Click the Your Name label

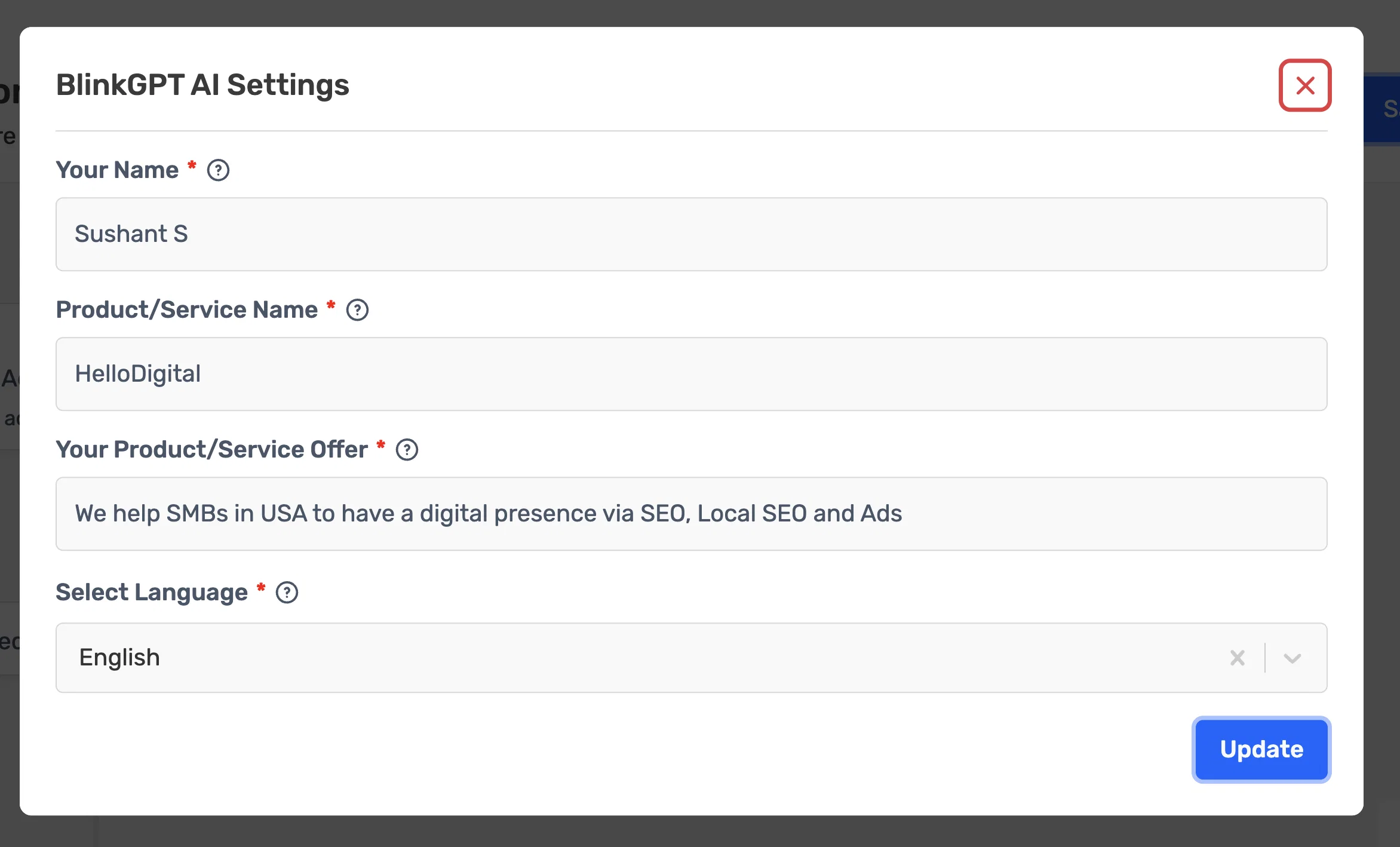click(x=117, y=170)
